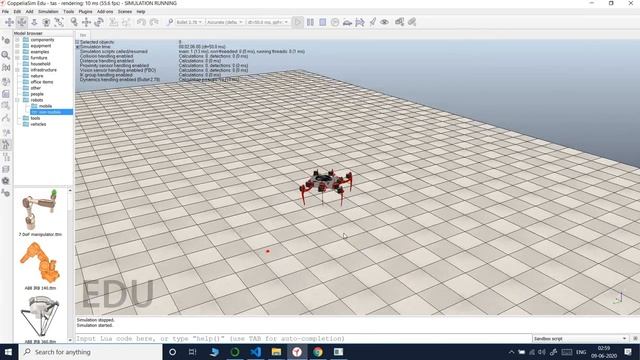Toggle the layers sidebar button
Image resolution: width=640 pixels, height=360 pixels.
tap(6, 169)
